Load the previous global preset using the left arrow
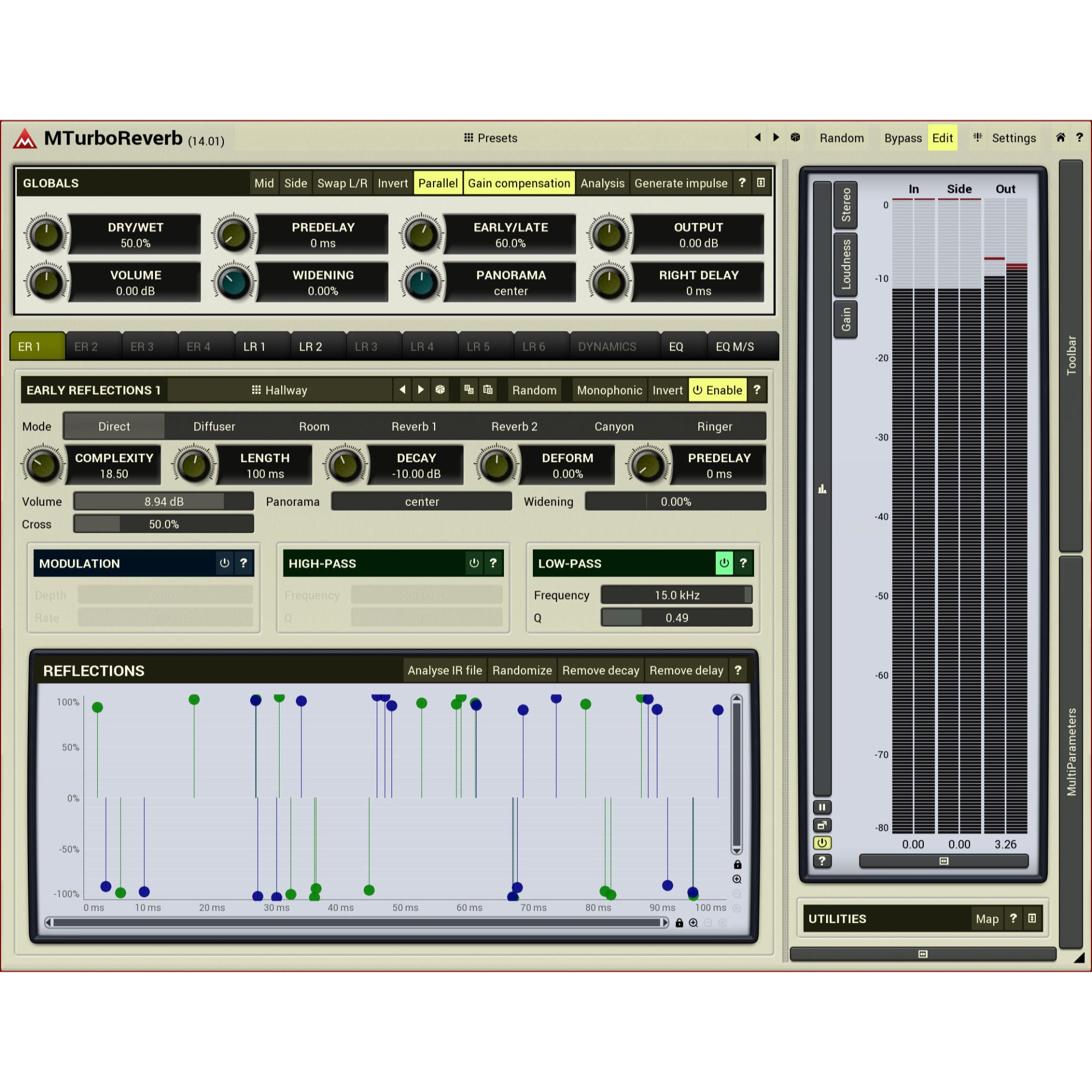Viewport: 1092px width, 1092px height. pyautogui.click(x=758, y=138)
